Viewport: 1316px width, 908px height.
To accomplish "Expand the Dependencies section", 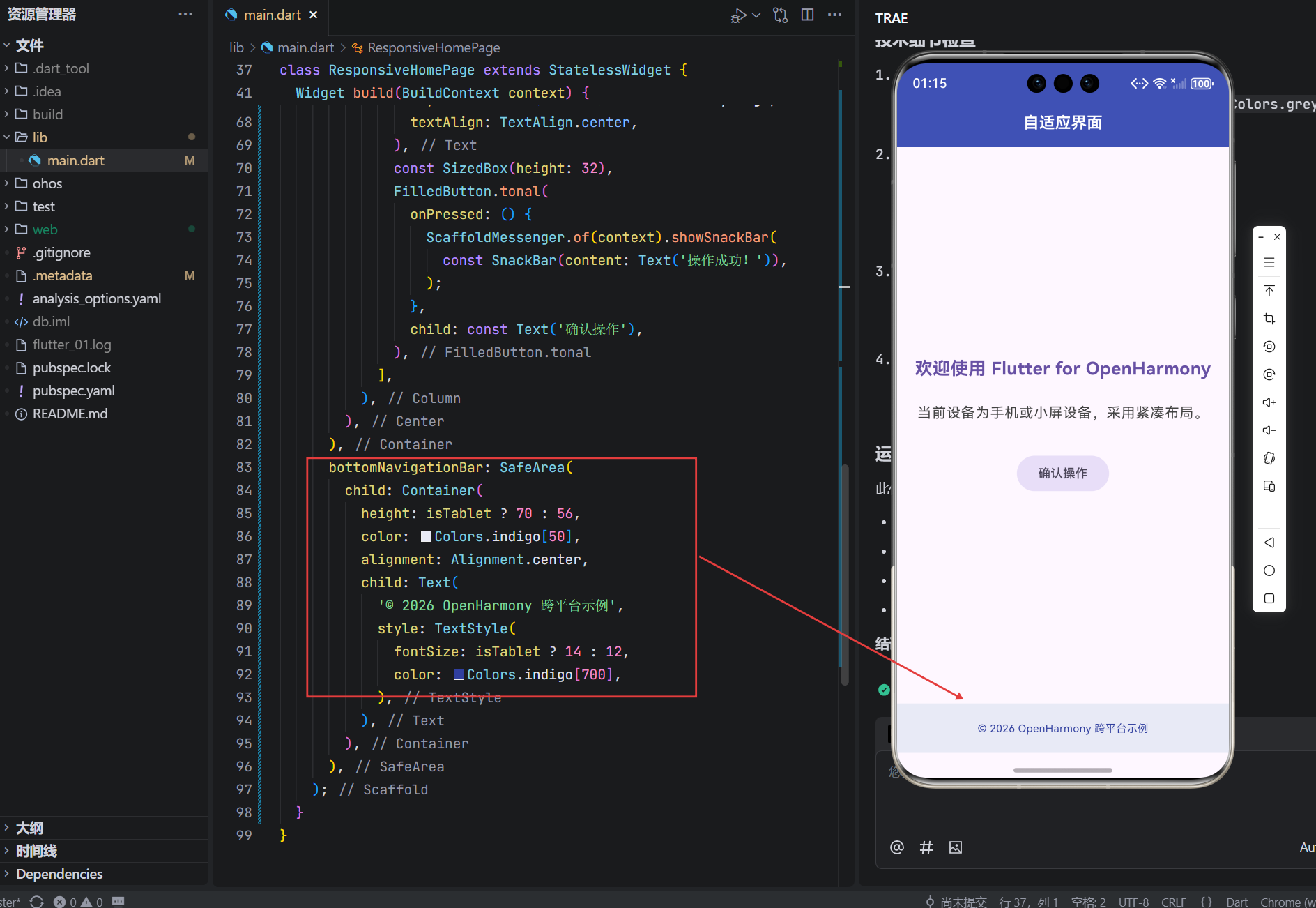I will (105, 874).
